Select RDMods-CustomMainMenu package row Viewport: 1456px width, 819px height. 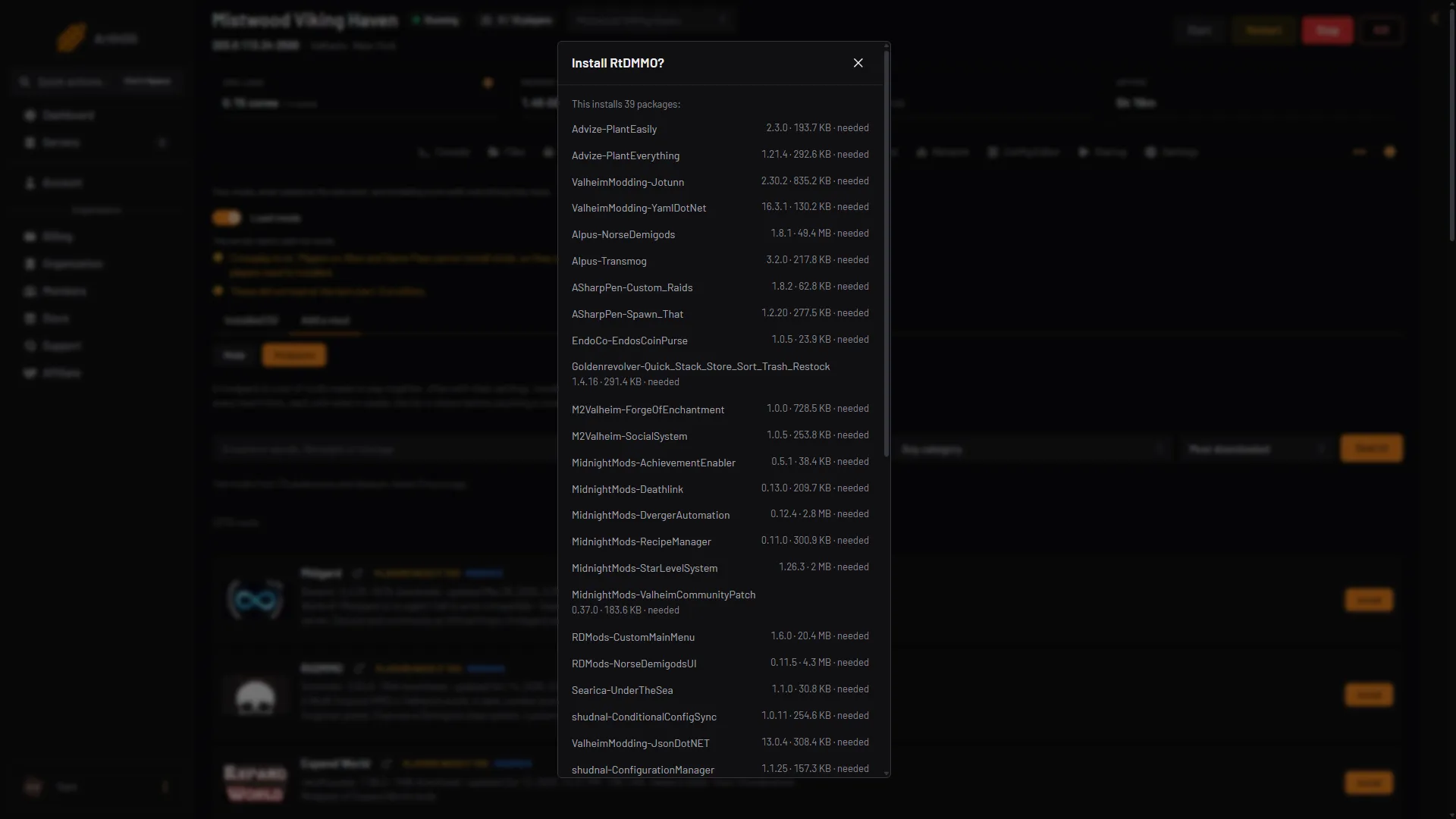point(720,637)
